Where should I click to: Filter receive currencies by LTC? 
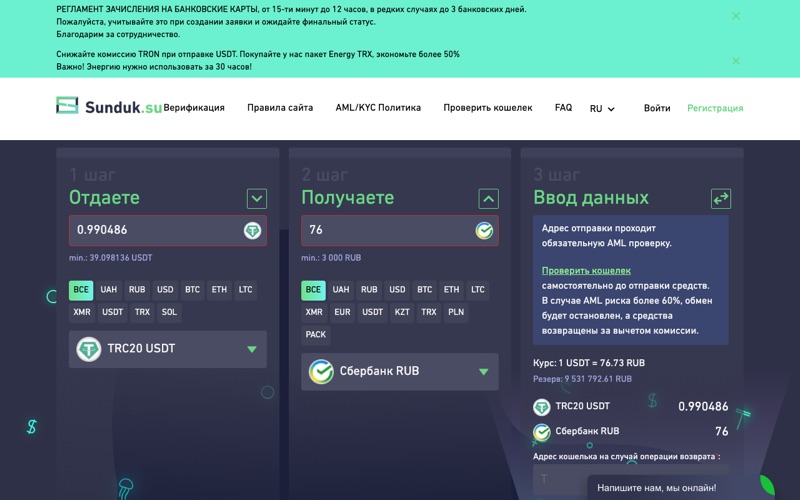click(478, 290)
